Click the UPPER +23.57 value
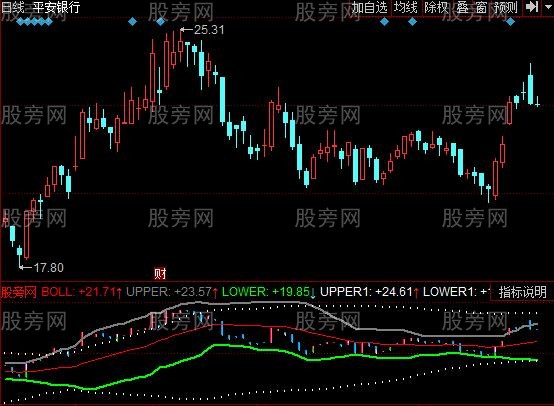The width and height of the screenshot is (554, 406). (172, 292)
